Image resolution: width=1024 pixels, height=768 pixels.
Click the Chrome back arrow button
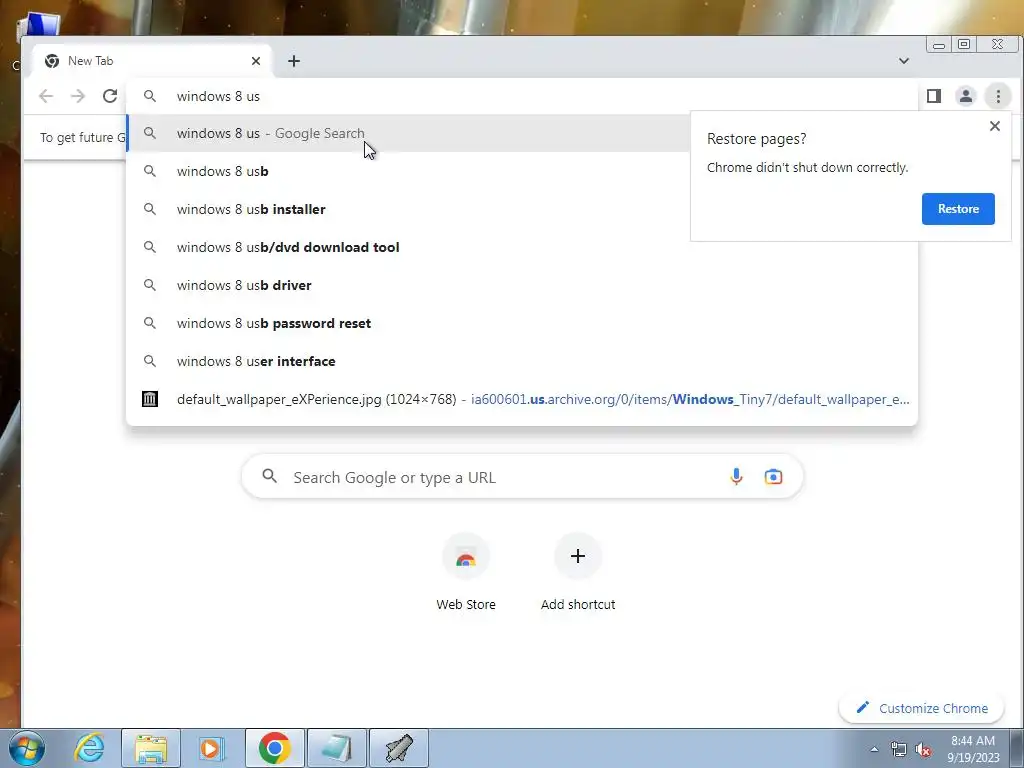[46, 97]
